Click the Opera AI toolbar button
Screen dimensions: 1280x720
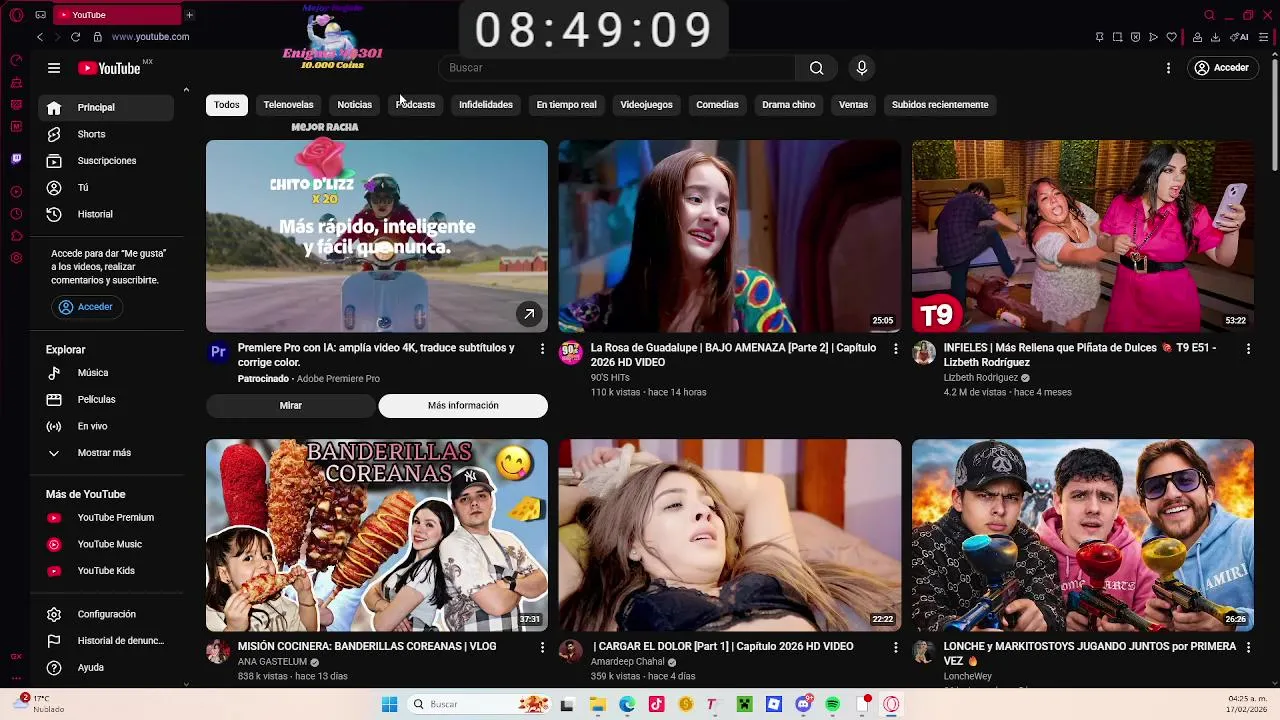[x=1240, y=37]
